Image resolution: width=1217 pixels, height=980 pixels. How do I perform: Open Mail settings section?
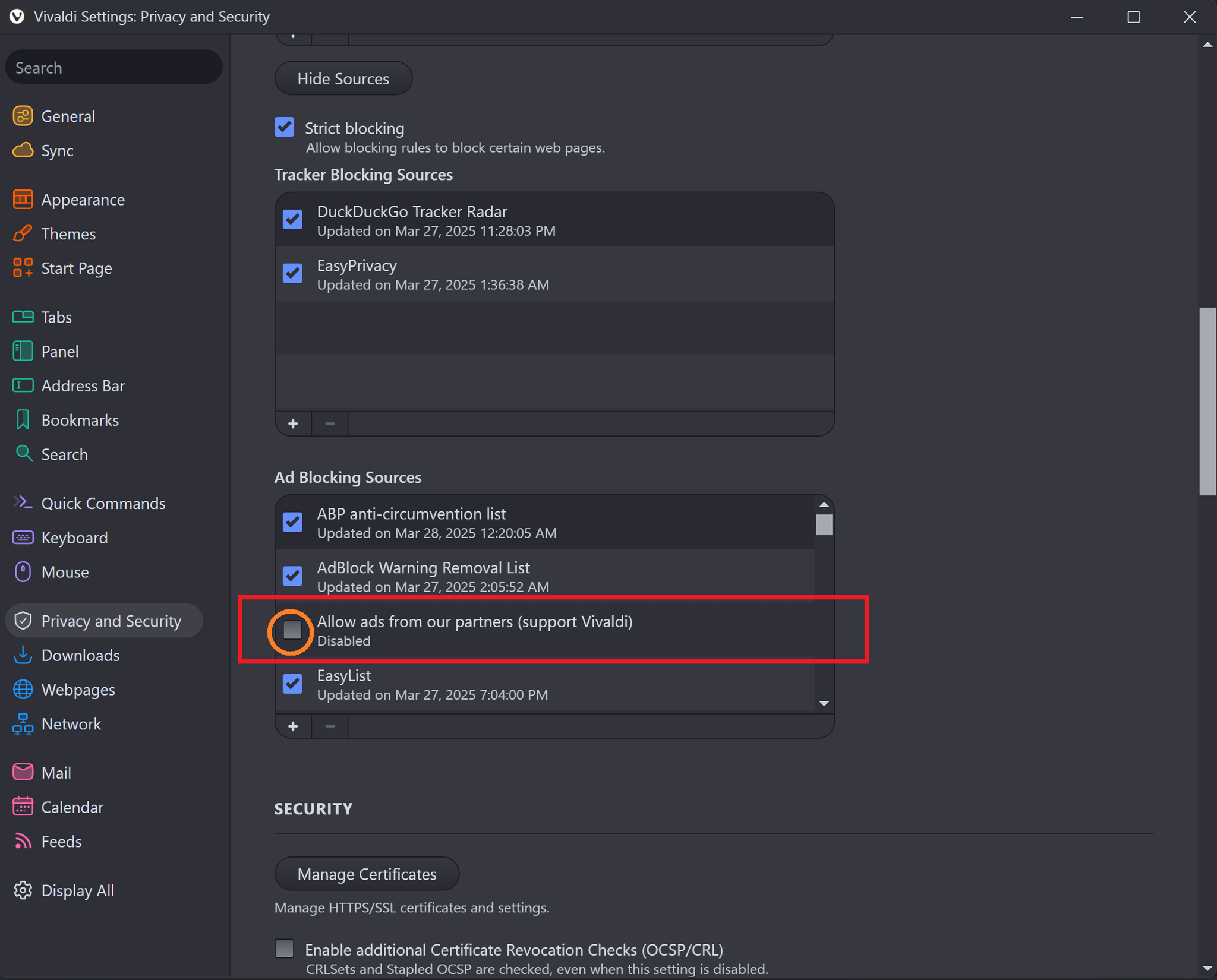click(x=56, y=773)
